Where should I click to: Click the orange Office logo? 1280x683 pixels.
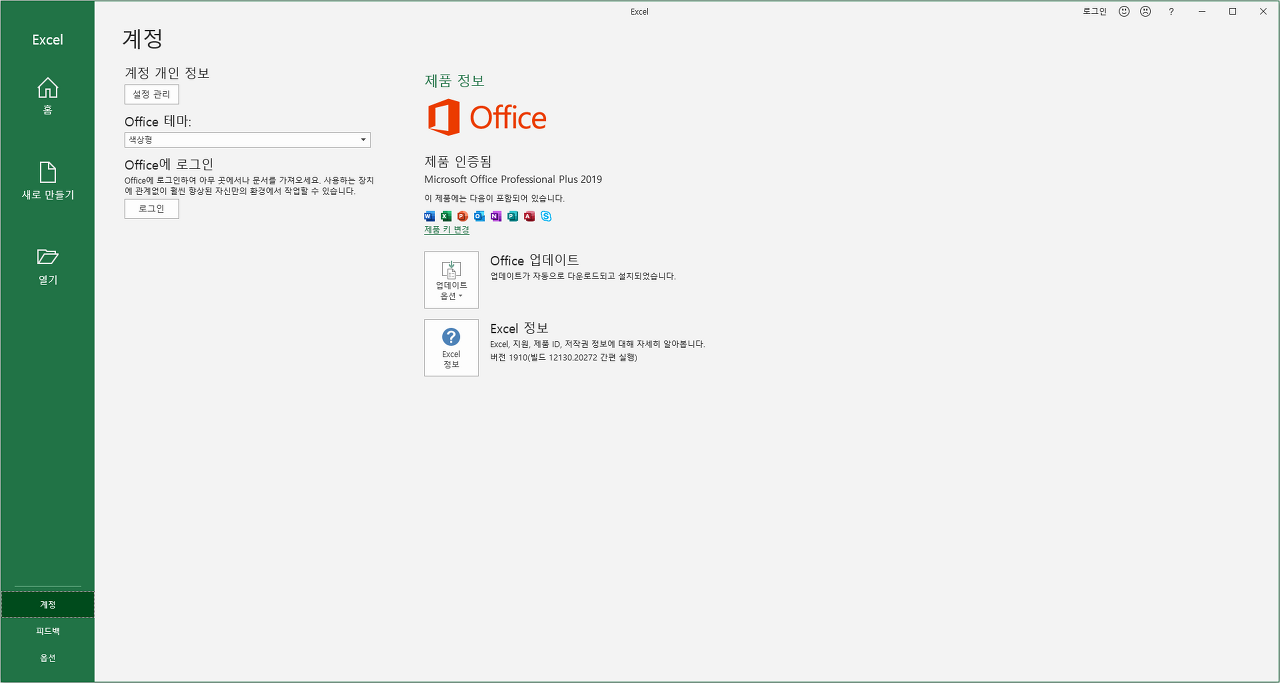(x=487, y=118)
